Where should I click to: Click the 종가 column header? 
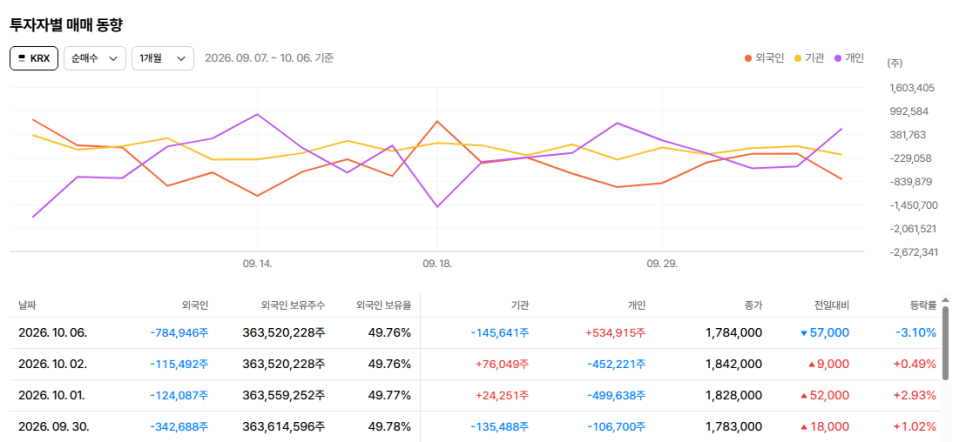tap(753, 305)
